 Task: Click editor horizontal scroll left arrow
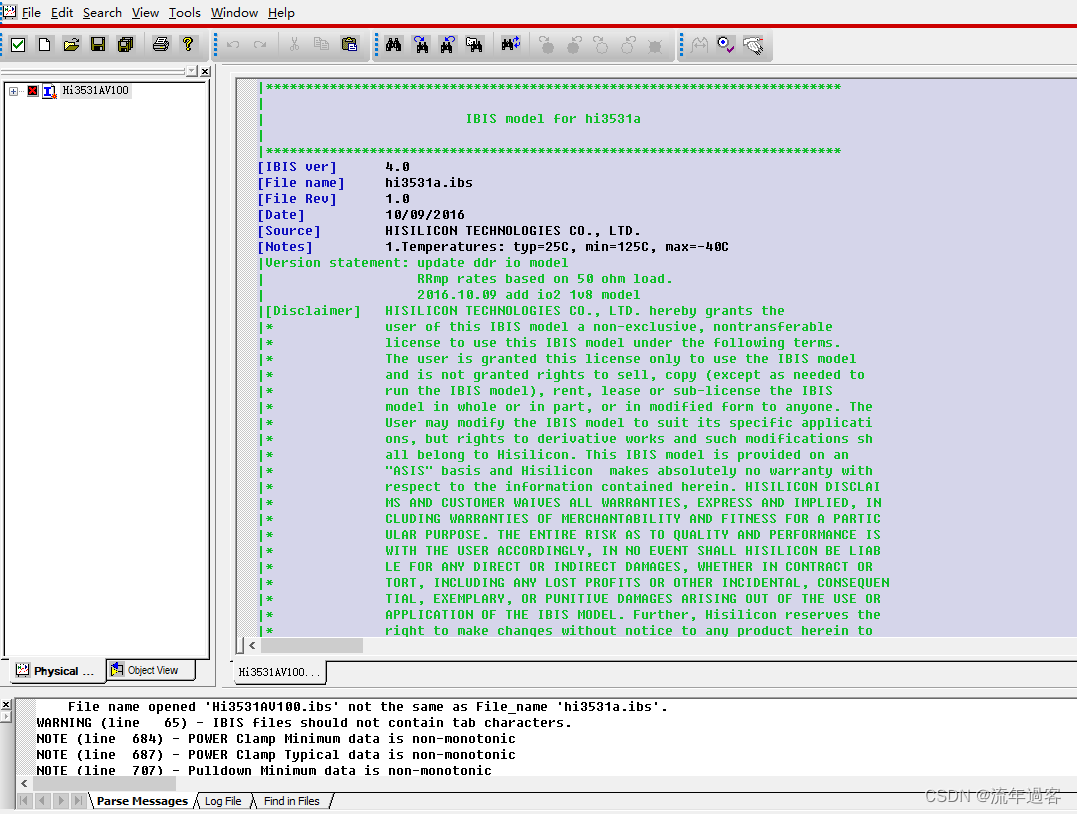[x=252, y=646]
